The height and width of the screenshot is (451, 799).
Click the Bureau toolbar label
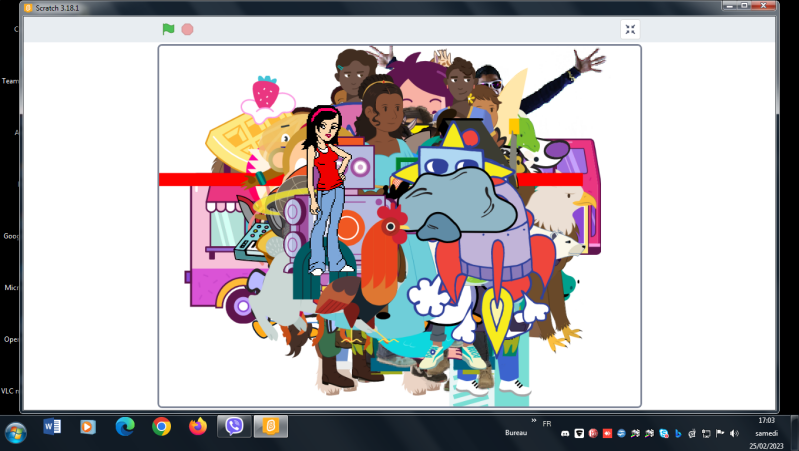[516, 433]
